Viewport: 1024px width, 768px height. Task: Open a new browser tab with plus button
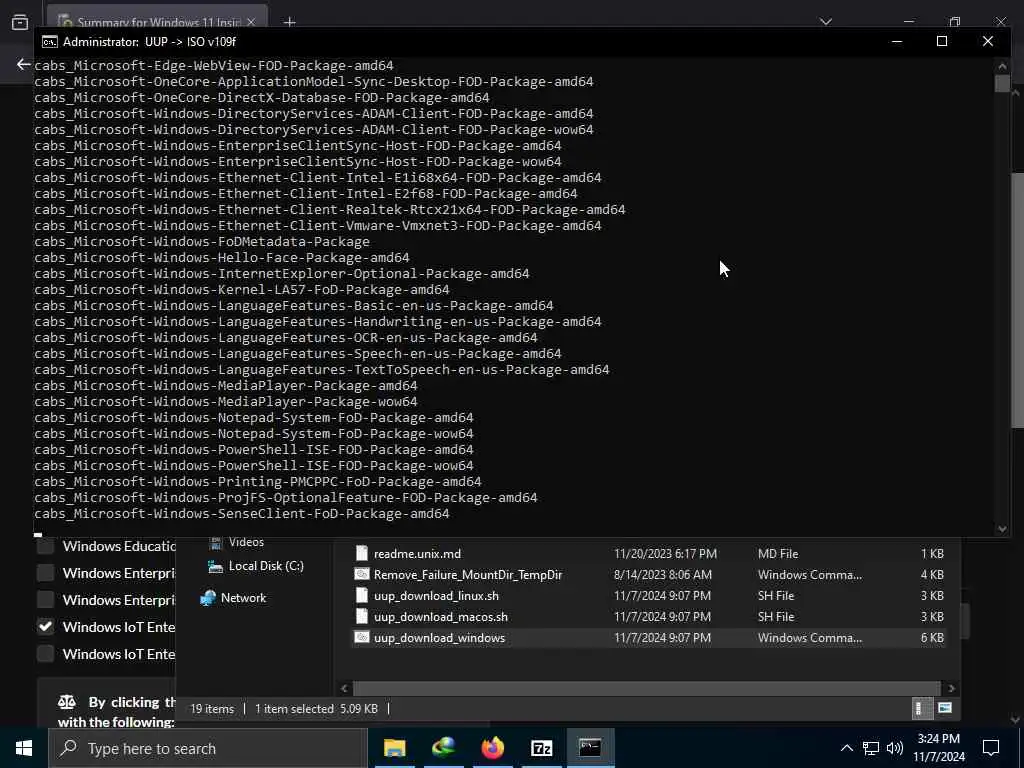[289, 22]
